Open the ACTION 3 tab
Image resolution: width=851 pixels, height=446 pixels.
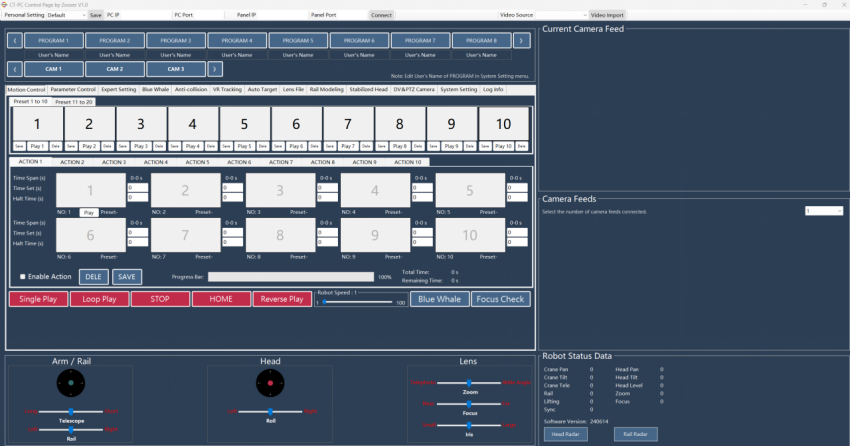point(113,162)
